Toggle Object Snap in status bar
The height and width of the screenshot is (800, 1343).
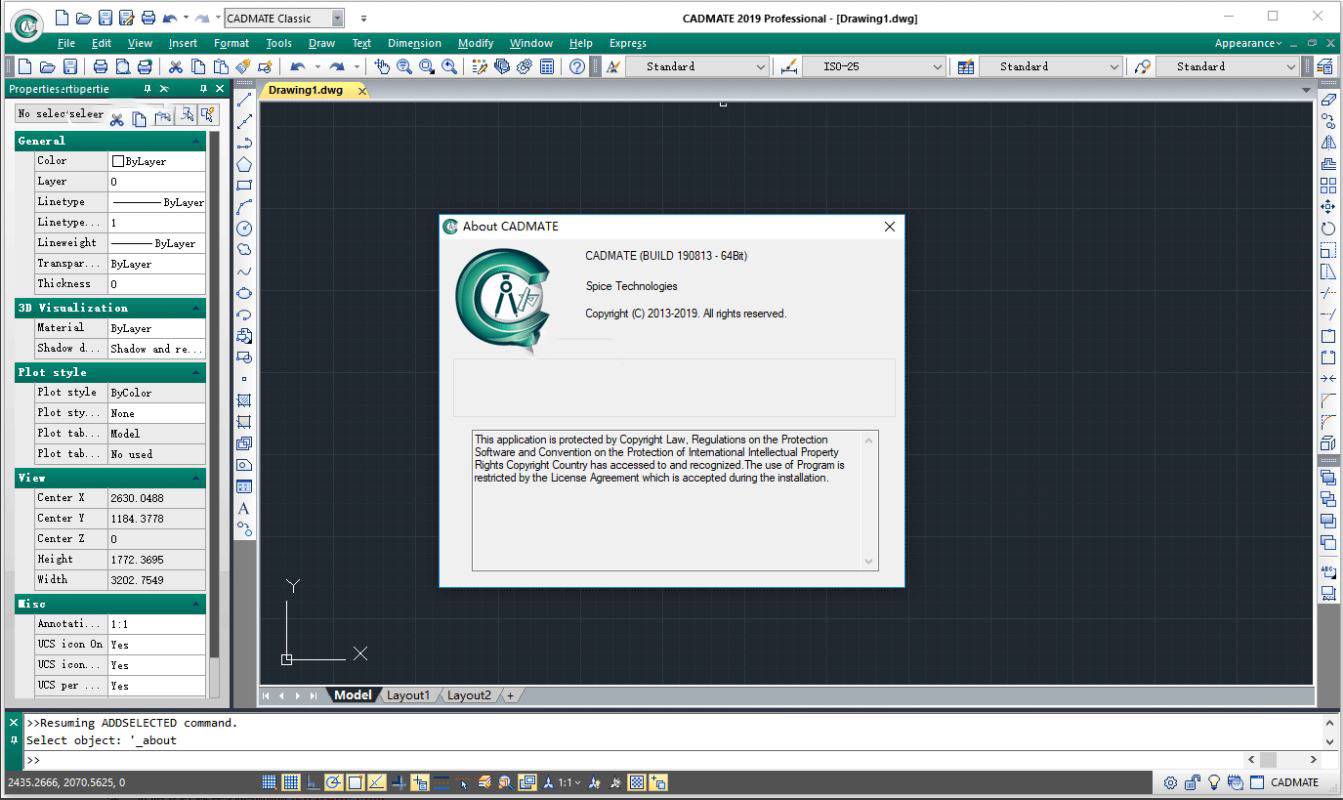355,783
